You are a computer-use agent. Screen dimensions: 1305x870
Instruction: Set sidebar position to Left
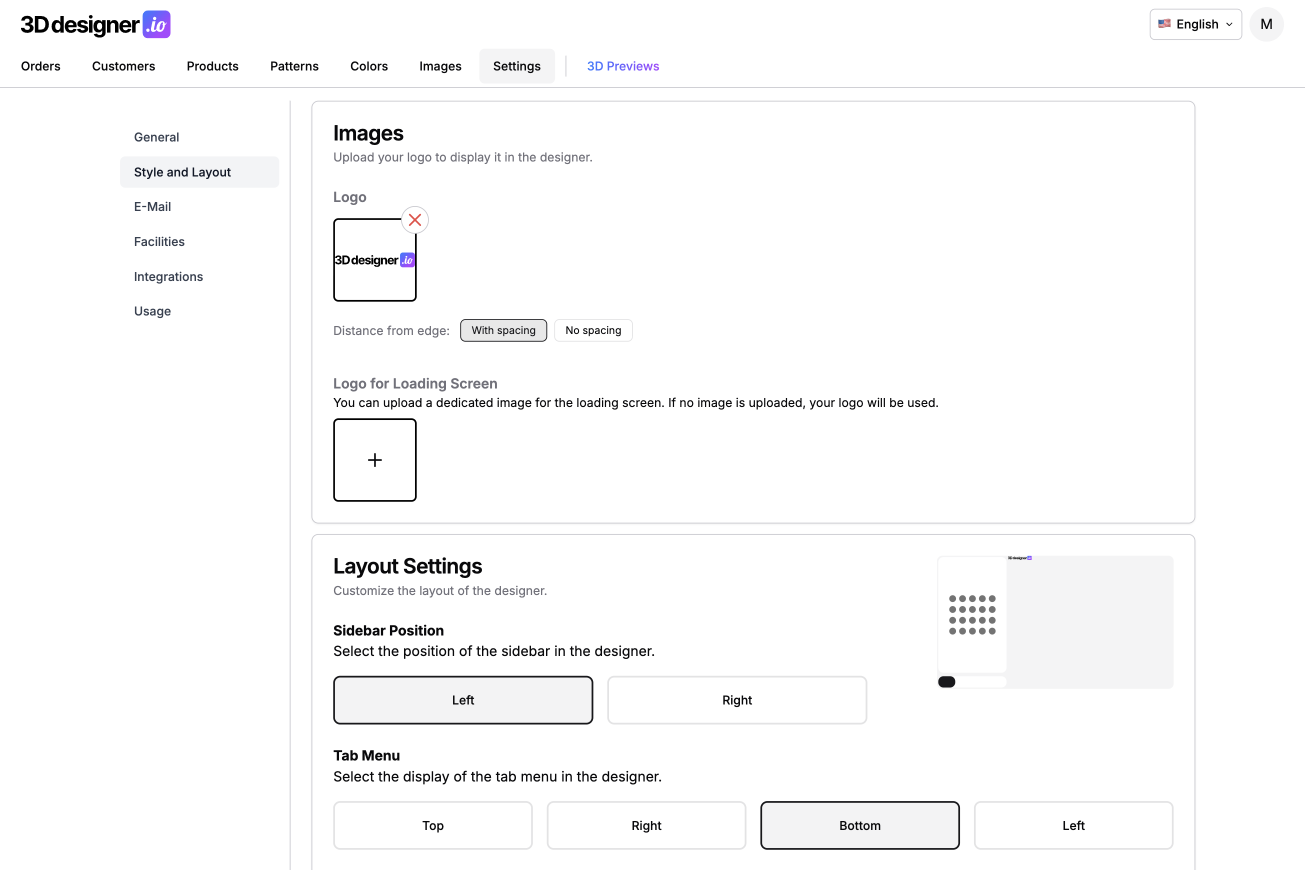(463, 700)
